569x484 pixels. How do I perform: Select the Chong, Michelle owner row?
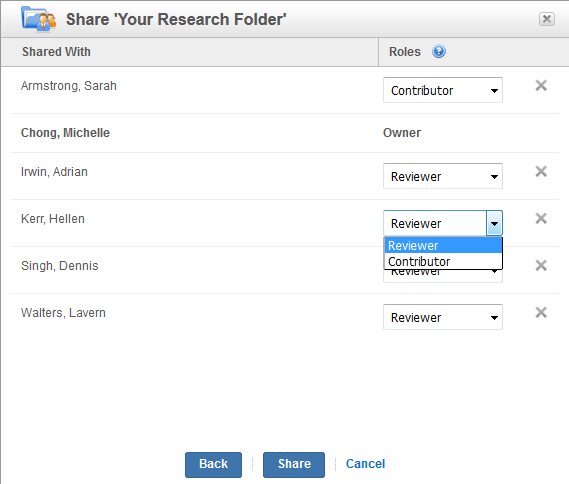click(x=285, y=133)
